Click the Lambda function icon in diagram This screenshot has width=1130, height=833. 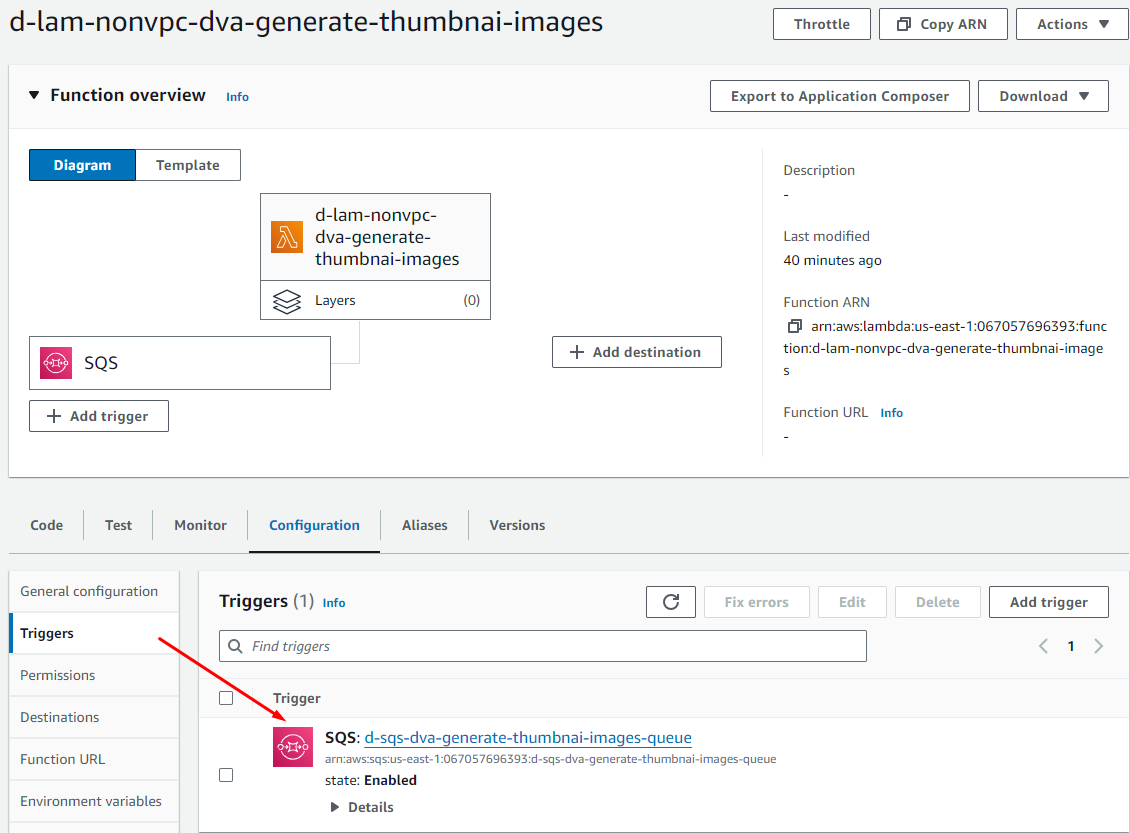click(287, 237)
